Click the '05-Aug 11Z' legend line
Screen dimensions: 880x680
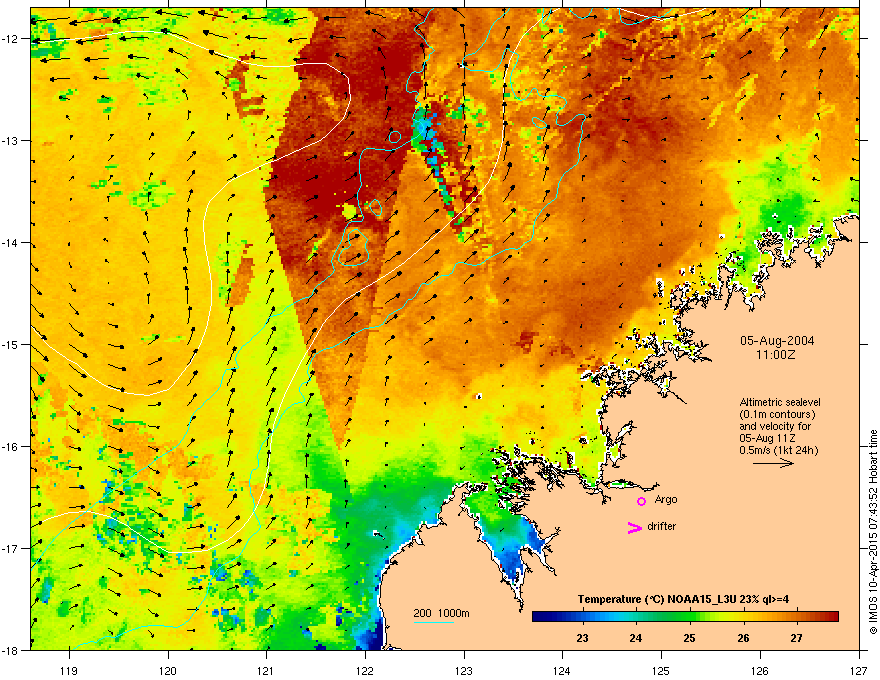(x=767, y=438)
